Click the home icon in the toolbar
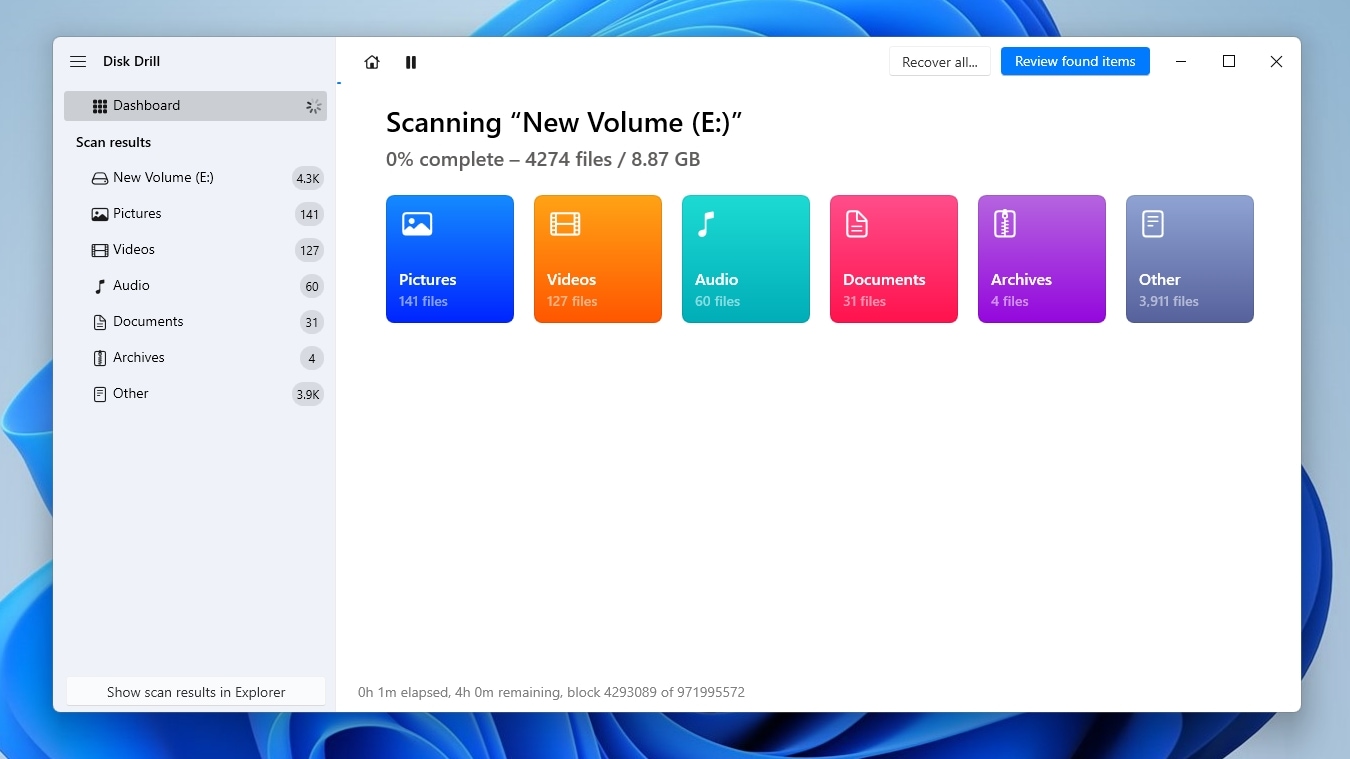Viewport: 1350px width, 759px height. tap(372, 61)
